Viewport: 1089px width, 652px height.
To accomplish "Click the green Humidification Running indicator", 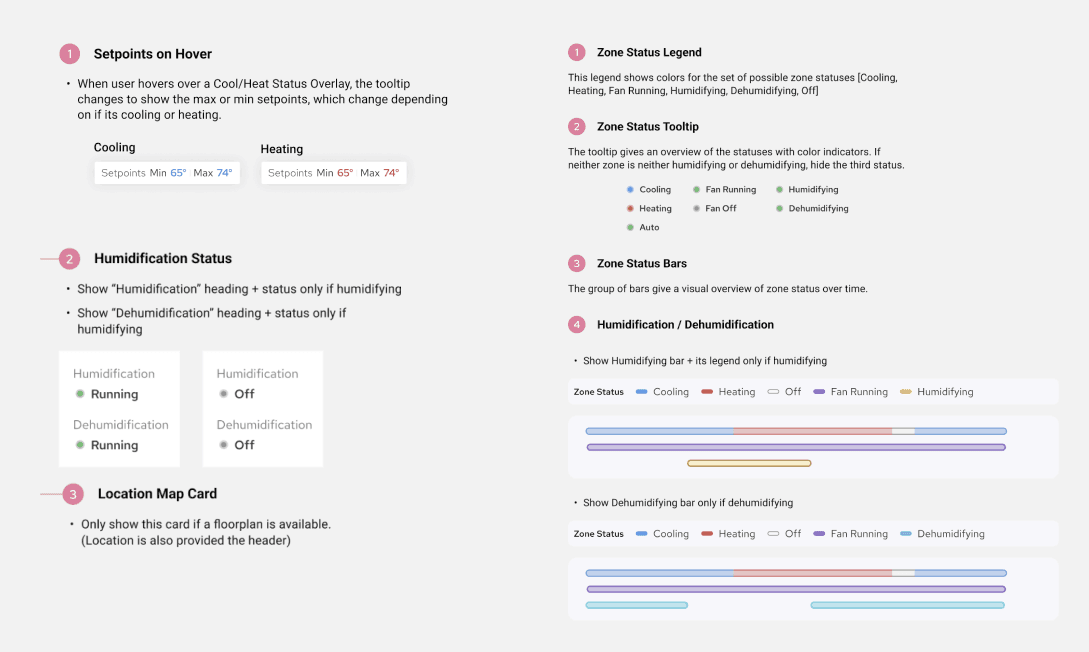I will click(x=80, y=394).
